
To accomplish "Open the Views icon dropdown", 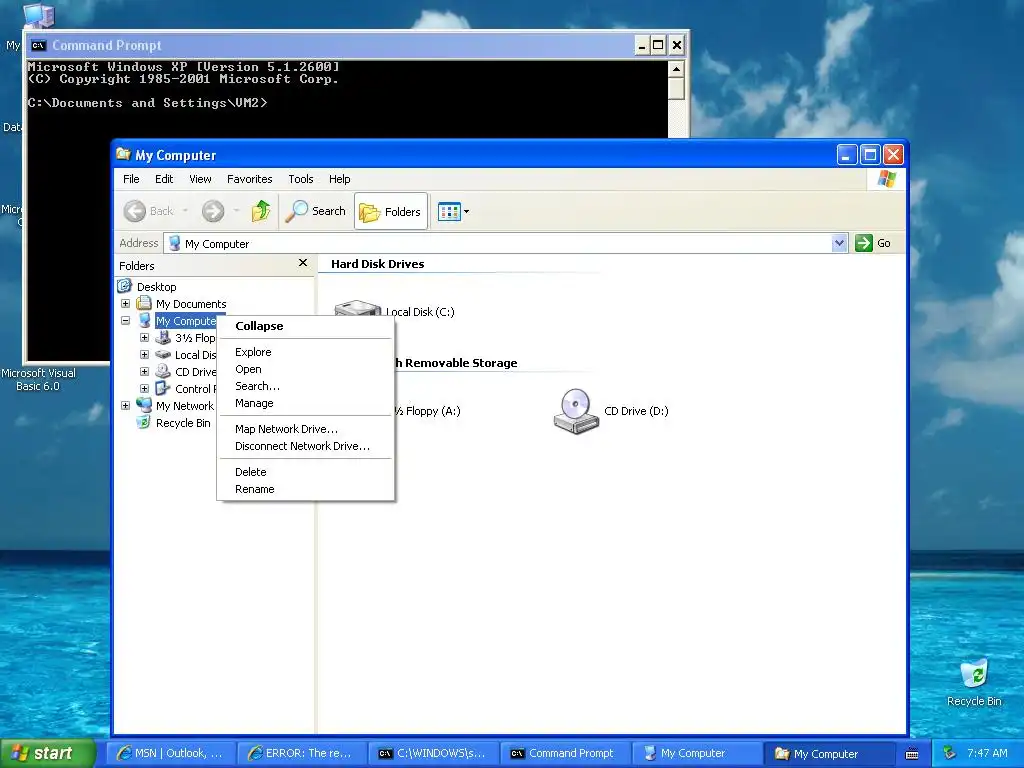I will [453, 212].
